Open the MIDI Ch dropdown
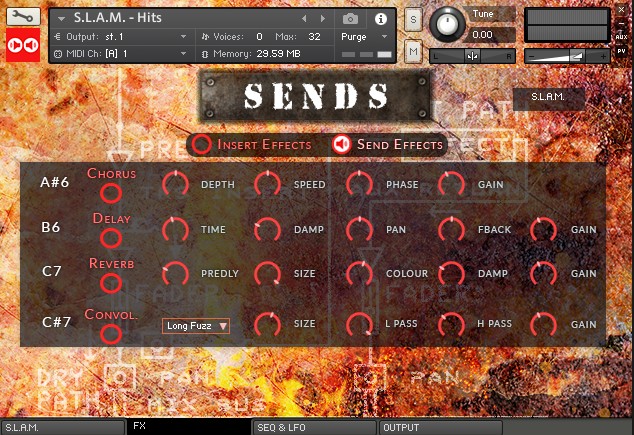 pyautogui.click(x=120, y=53)
